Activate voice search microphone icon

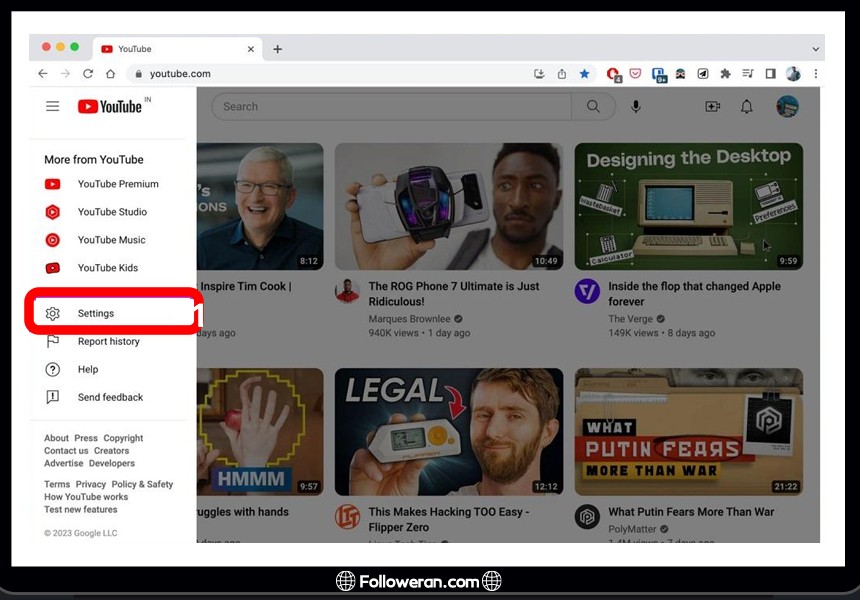click(636, 107)
